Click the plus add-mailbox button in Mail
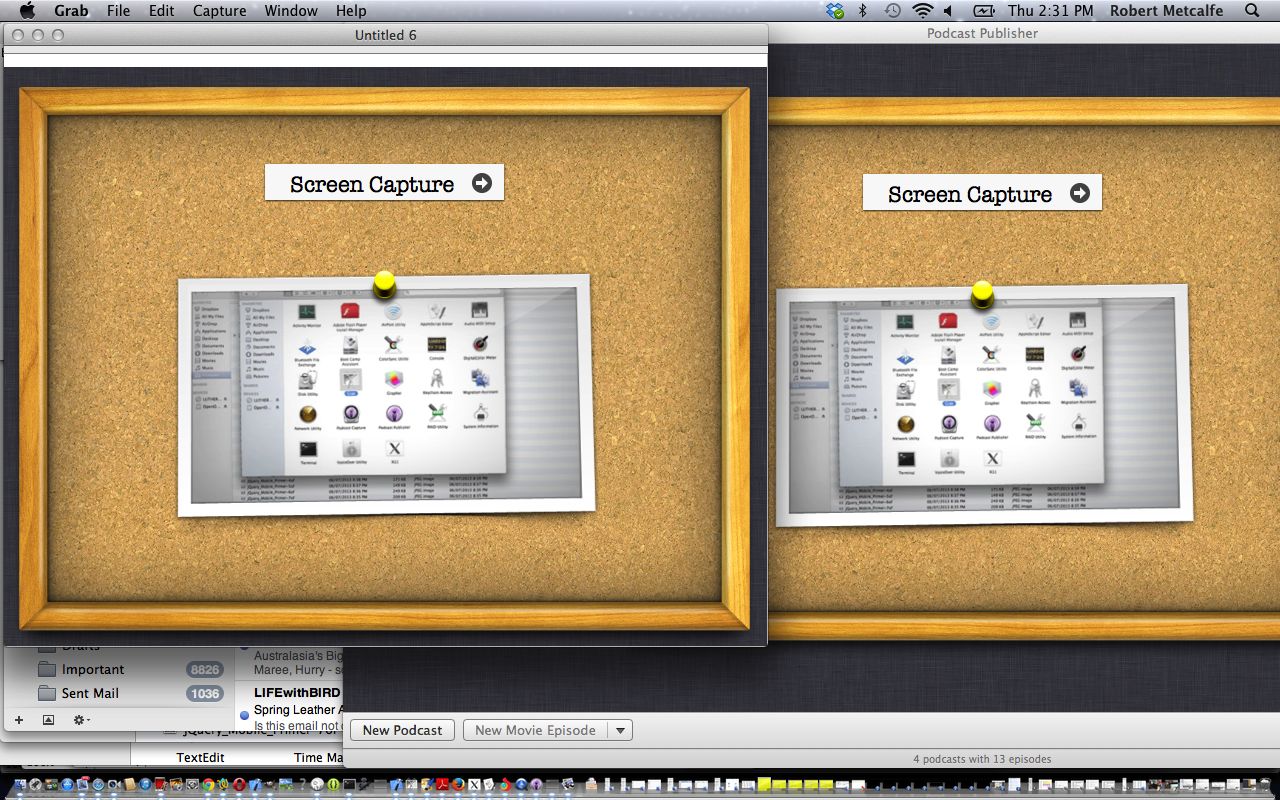Screen dimensions: 1280x800 tap(18, 720)
